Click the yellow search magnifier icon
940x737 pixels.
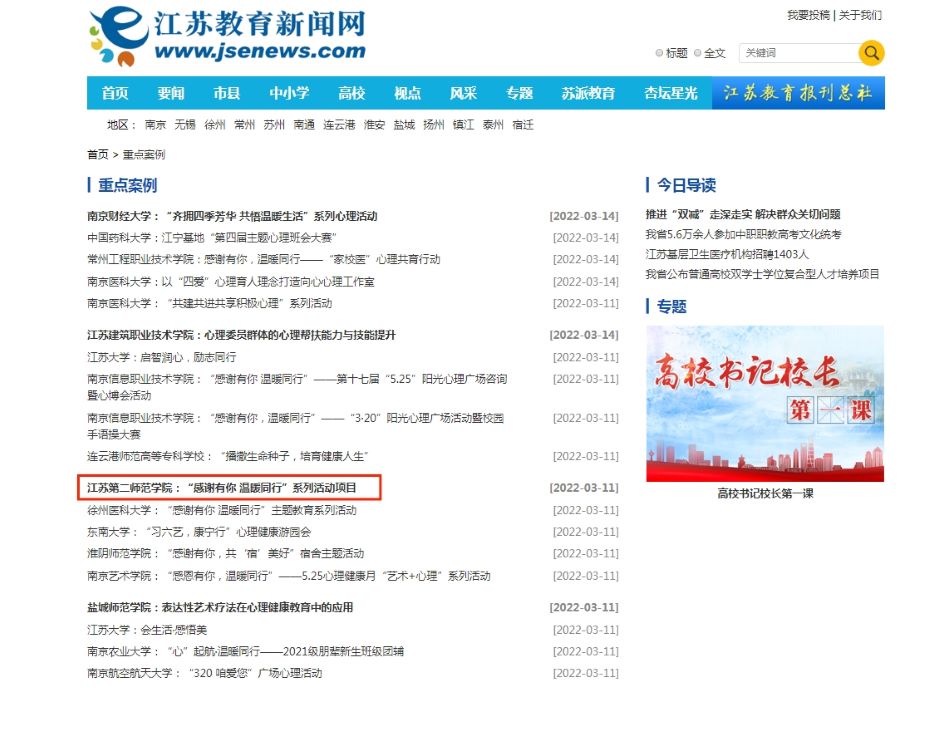coord(871,53)
